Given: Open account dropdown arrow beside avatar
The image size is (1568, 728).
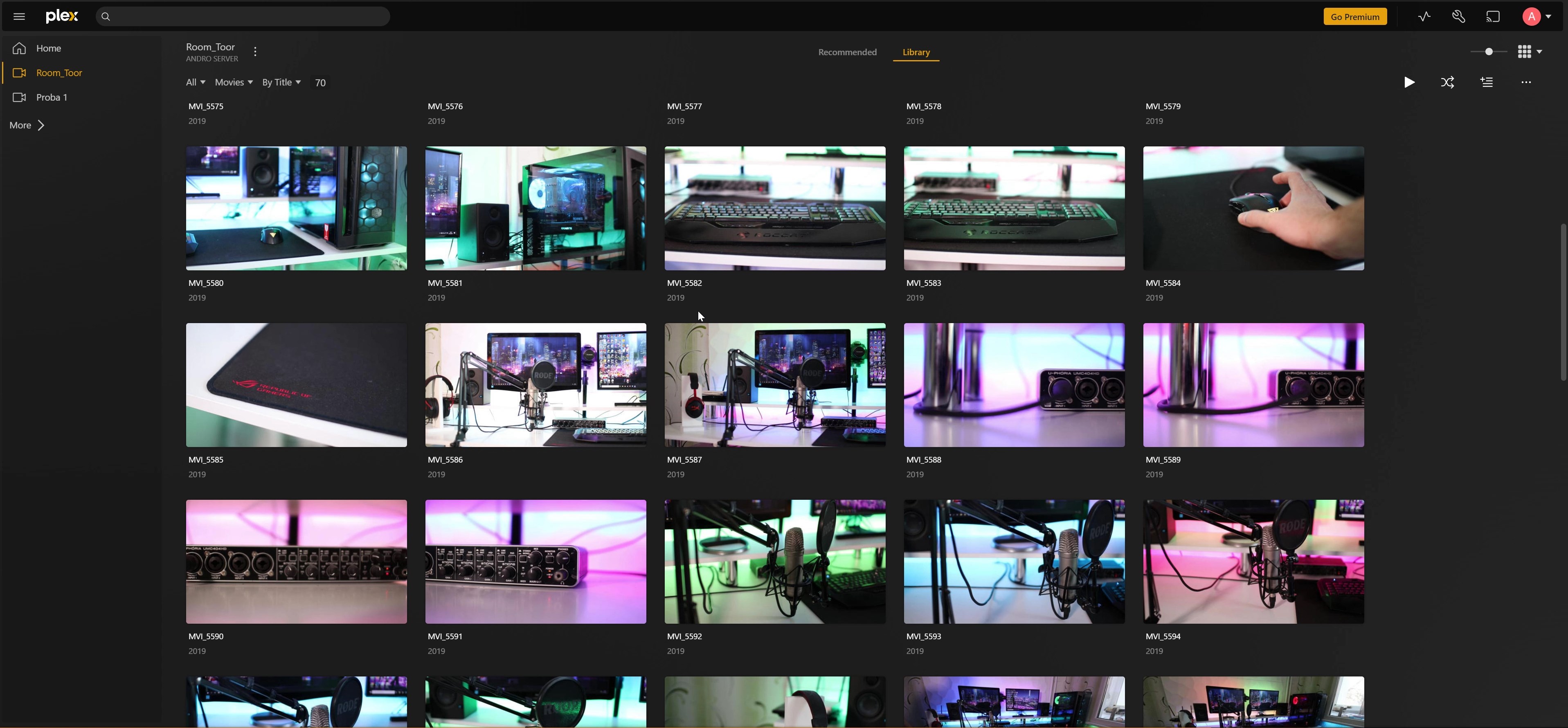Looking at the screenshot, I should 1548,17.
